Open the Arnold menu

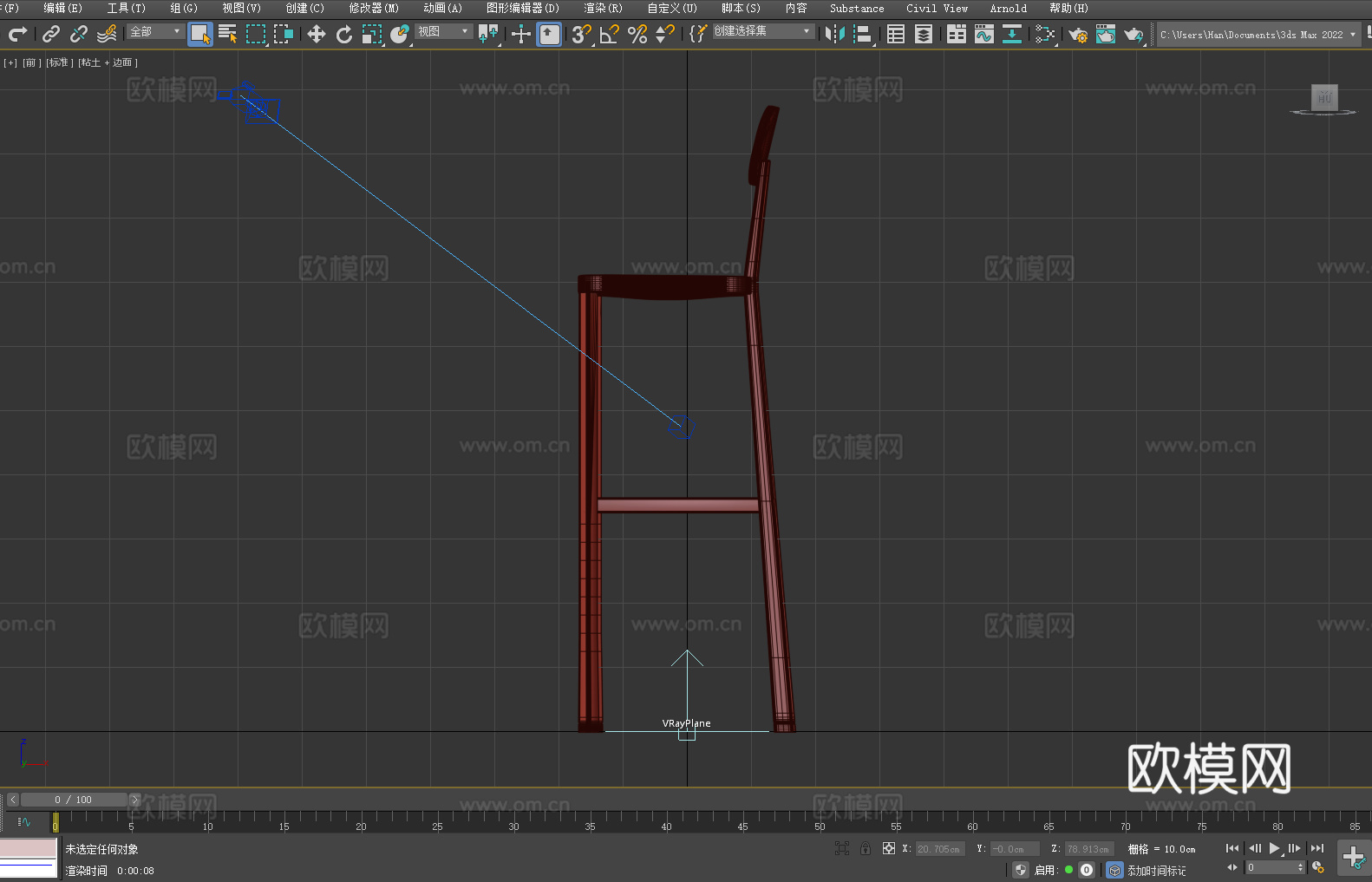tap(1008, 8)
